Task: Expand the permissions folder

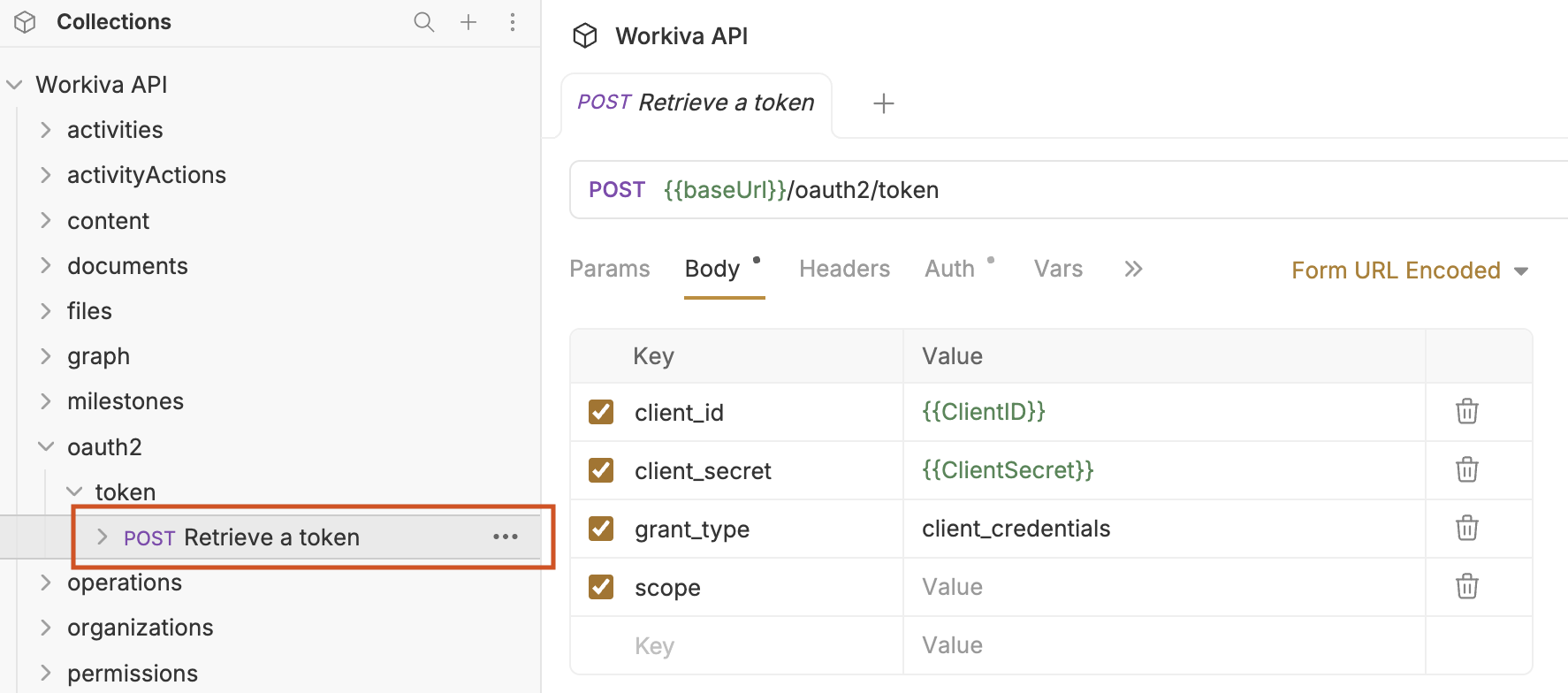Action: click(x=46, y=673)
